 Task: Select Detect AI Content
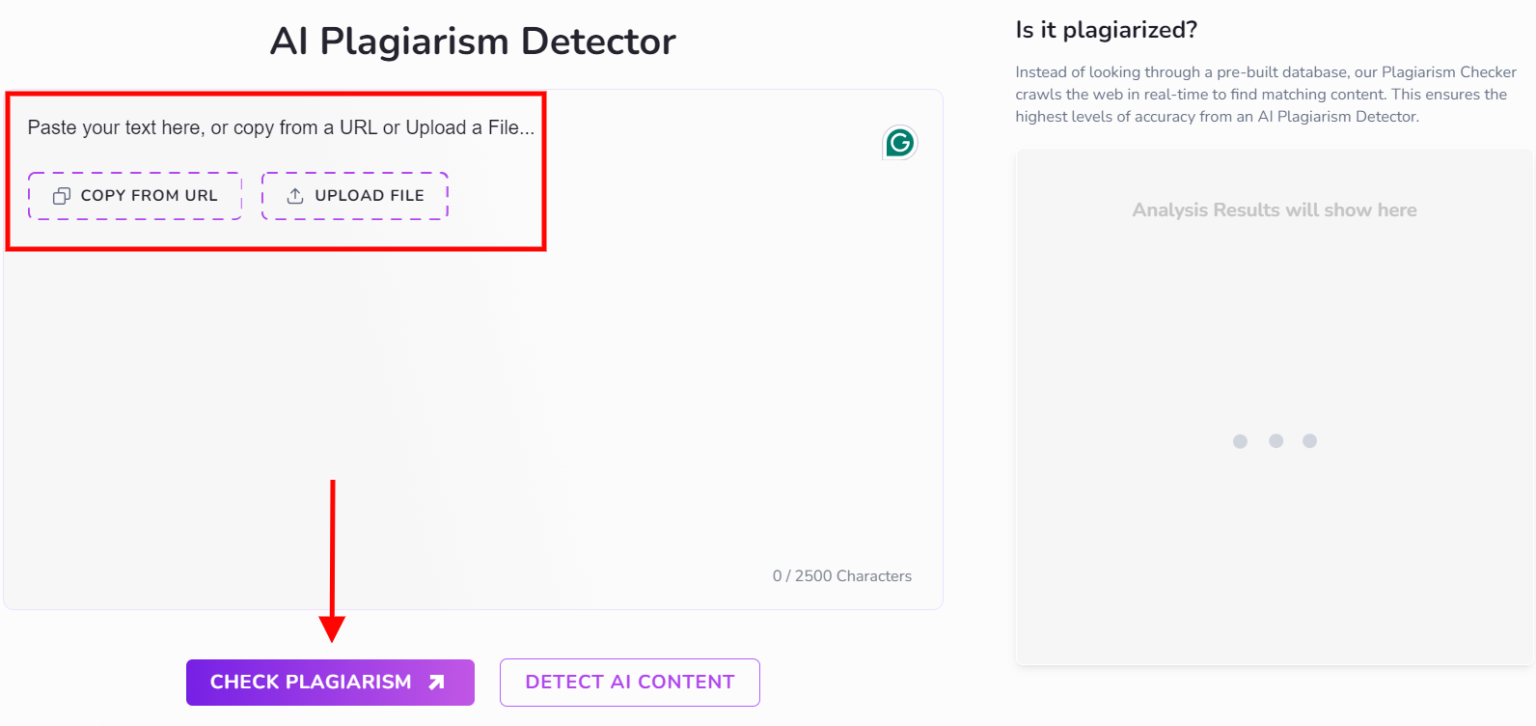point(629,682)
